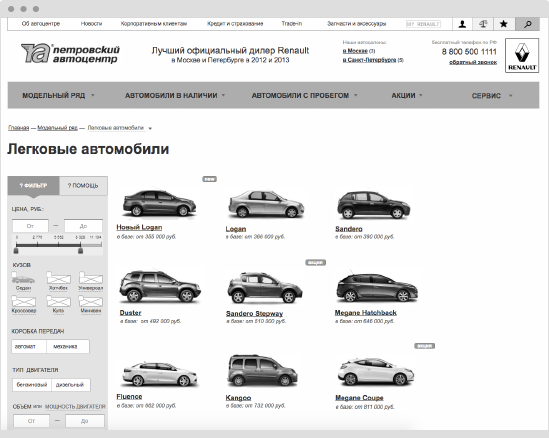Open Новости top menu item

(x=91, y=23)
